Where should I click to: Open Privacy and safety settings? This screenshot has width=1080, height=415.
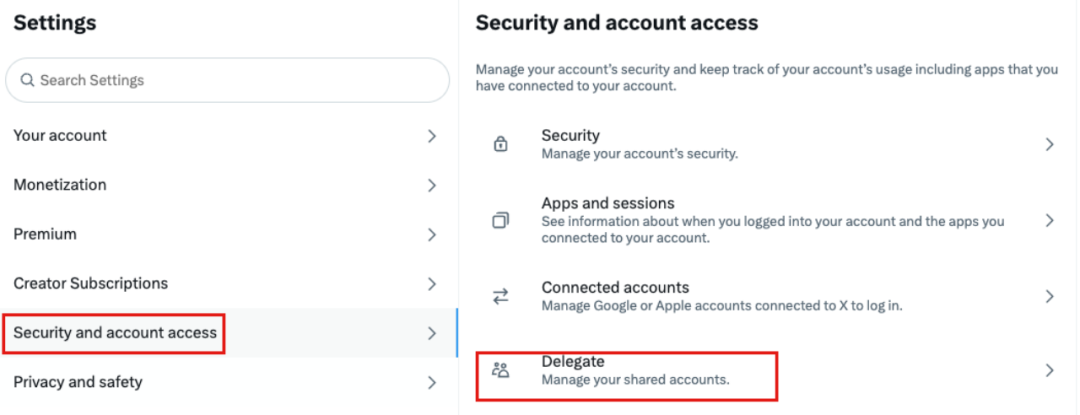tap(78, 382)
